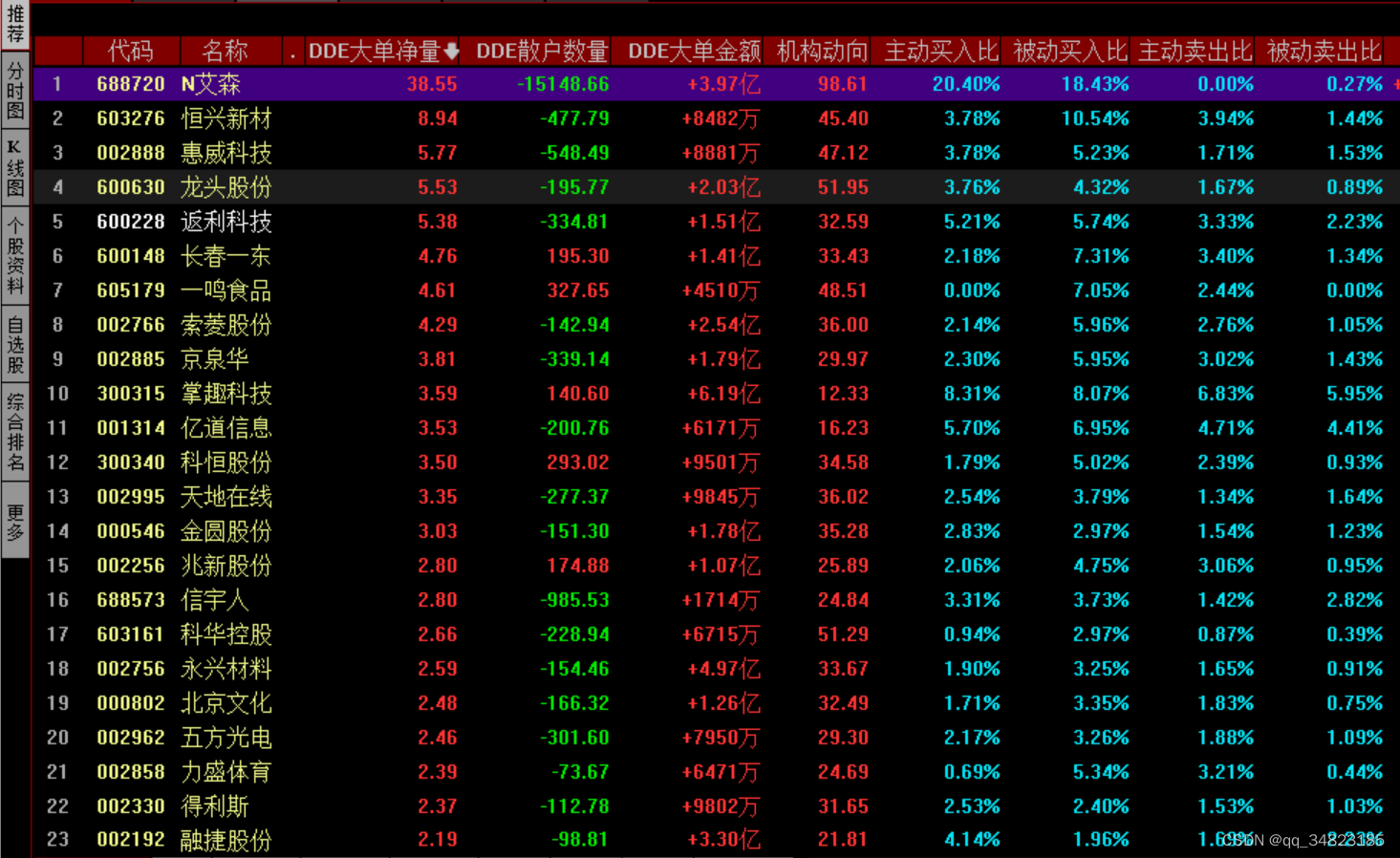Click DDE大单金额 value +6.19亿

point(723,394)
